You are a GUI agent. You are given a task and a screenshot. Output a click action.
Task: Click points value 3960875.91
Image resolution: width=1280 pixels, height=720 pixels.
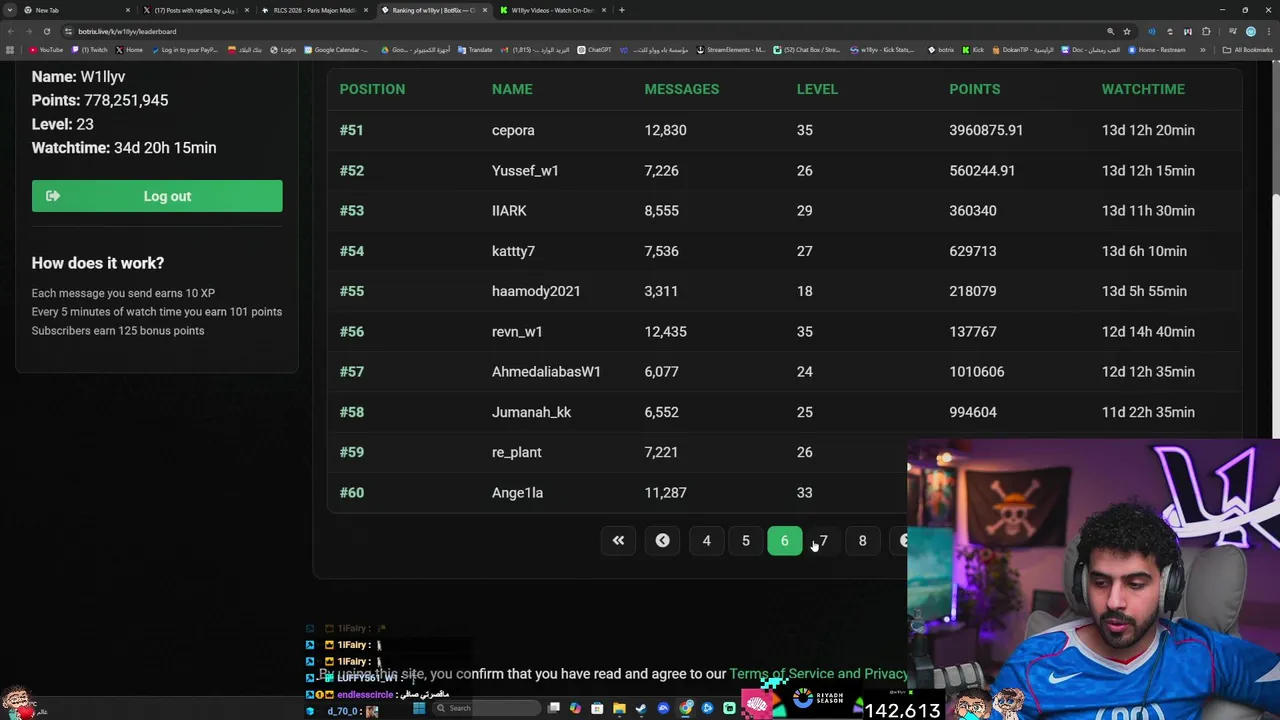click(x=986, y=130)
